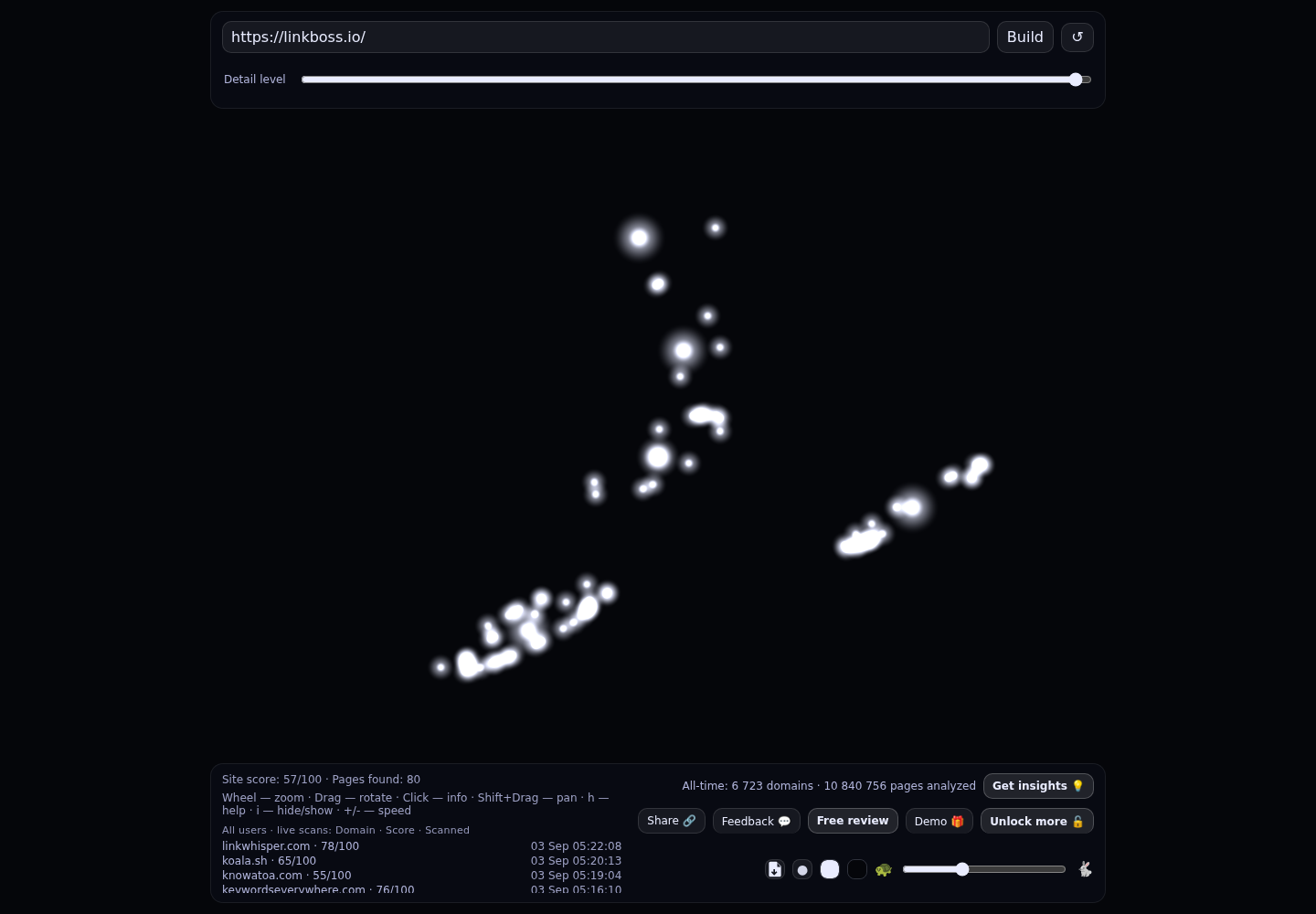Sort live scans by Score
This screenshot has height=914, width=1316.
click(400, 830)
